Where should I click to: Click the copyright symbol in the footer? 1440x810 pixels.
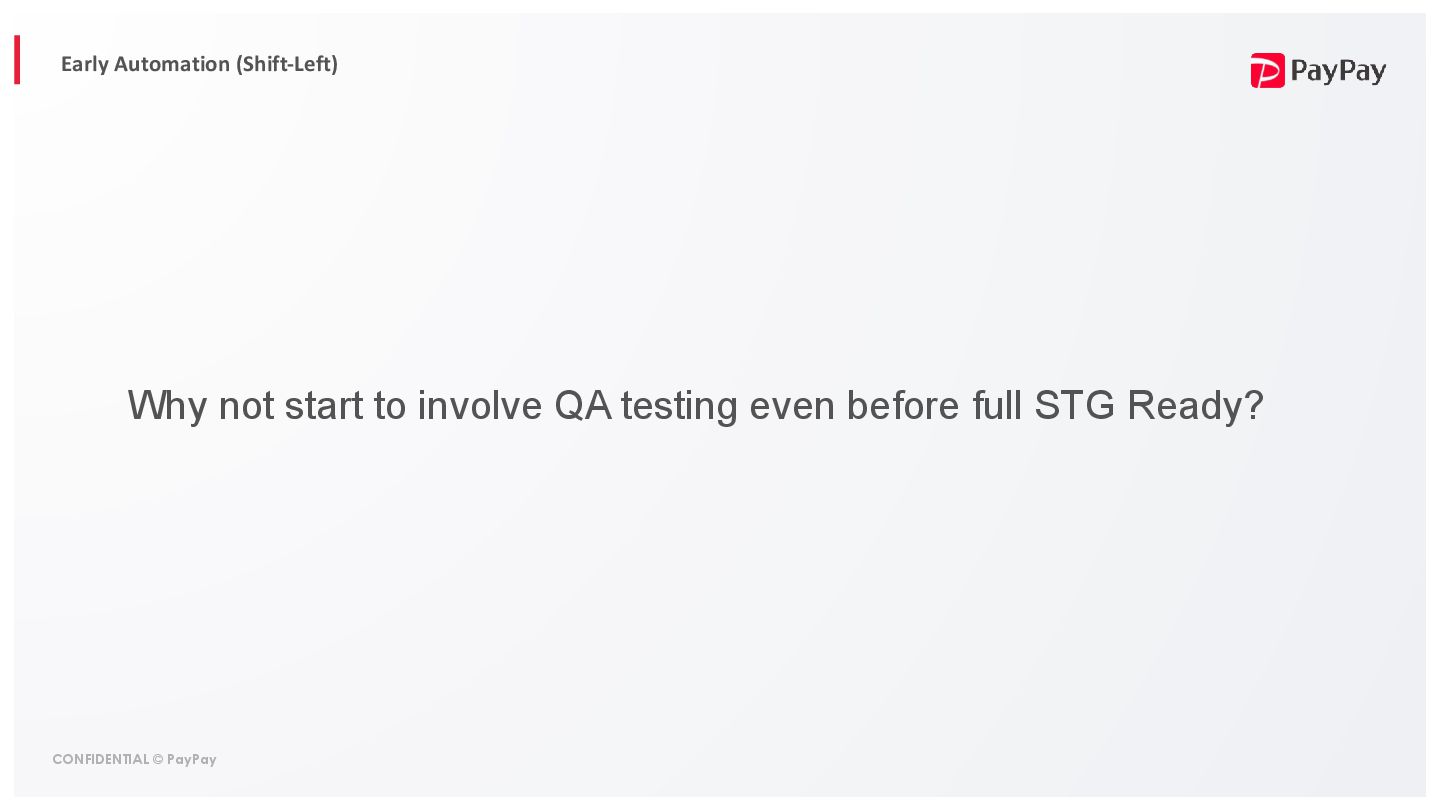coord(158,760)
